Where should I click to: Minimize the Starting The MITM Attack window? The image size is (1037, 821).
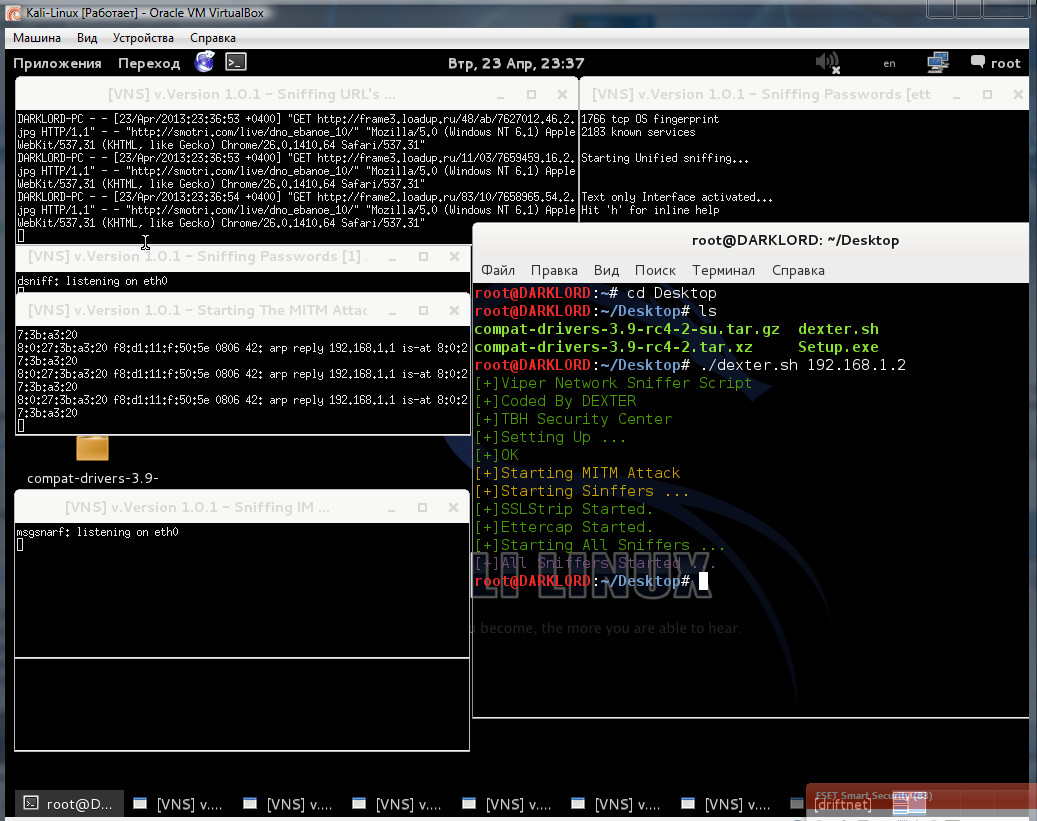pyautogui.click(x=392, y=311)
